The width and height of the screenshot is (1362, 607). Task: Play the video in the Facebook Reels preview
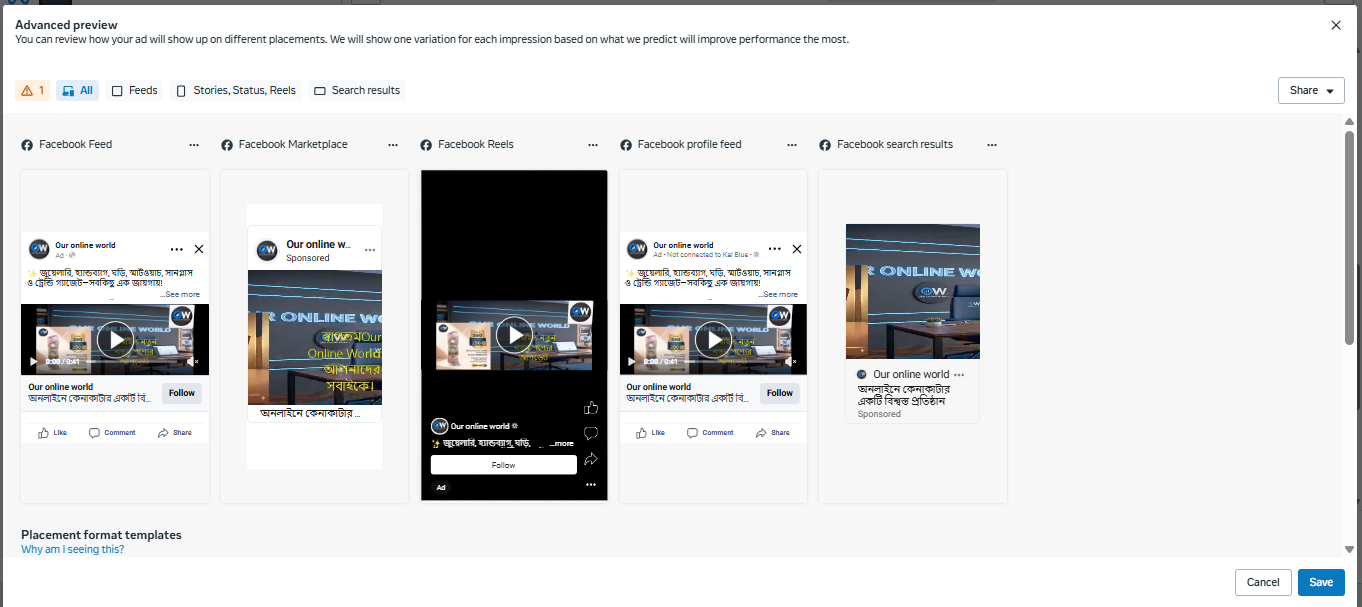click(x=514, y=335)
